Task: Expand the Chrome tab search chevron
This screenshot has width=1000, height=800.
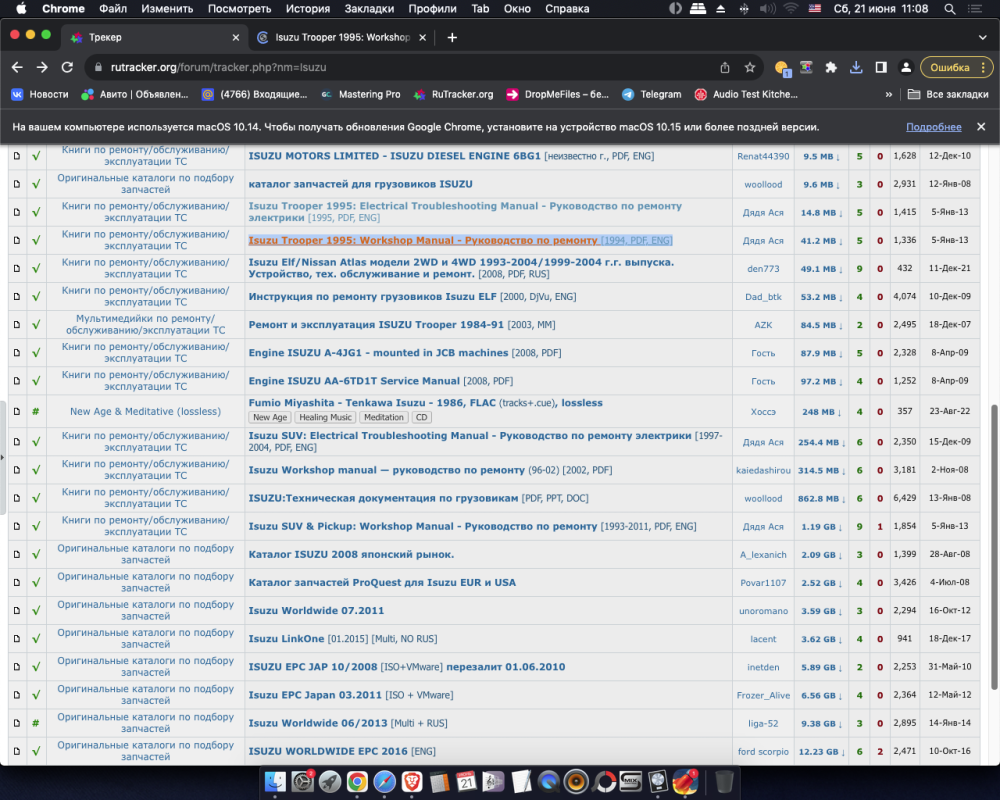Action: click(982, 38)
